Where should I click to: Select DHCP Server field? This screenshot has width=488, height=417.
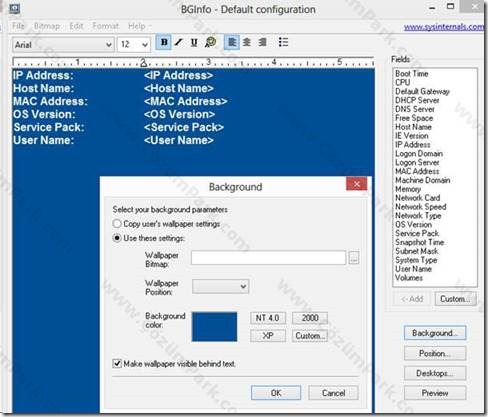417,100
